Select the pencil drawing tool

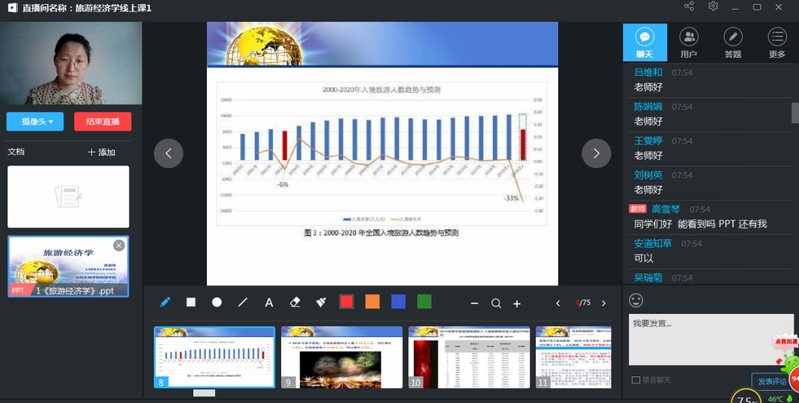pos(165,302)
